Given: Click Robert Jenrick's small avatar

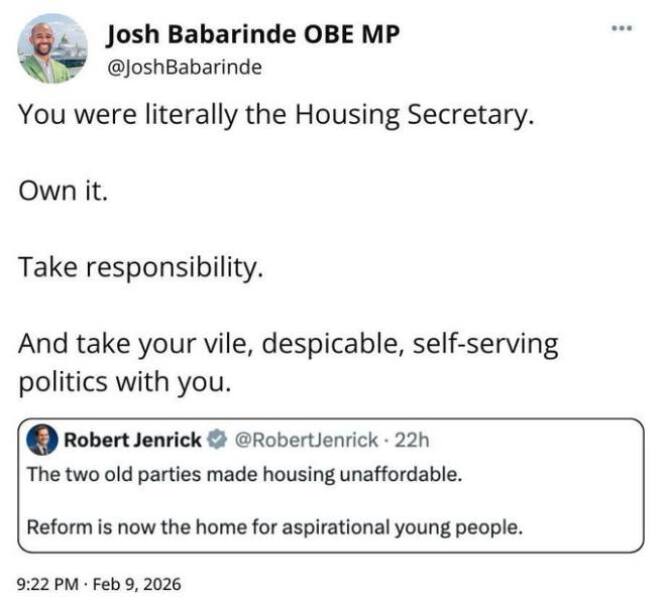Looking at the screenshot, I should (x=42, y=439).
